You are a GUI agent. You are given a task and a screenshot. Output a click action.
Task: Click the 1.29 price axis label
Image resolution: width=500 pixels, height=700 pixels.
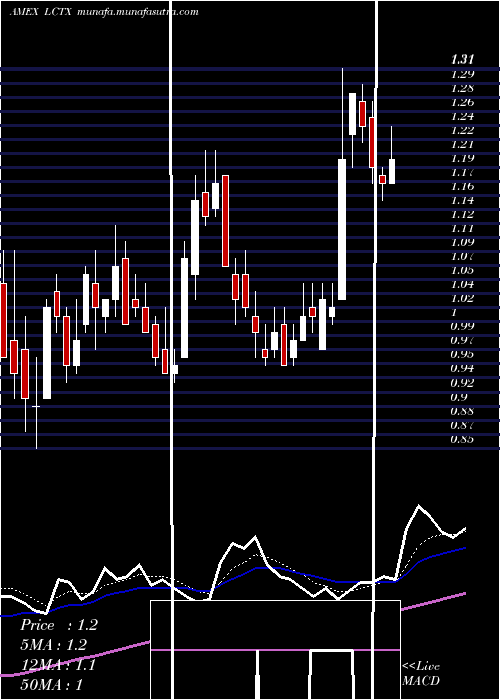click(x=462, y=74)
